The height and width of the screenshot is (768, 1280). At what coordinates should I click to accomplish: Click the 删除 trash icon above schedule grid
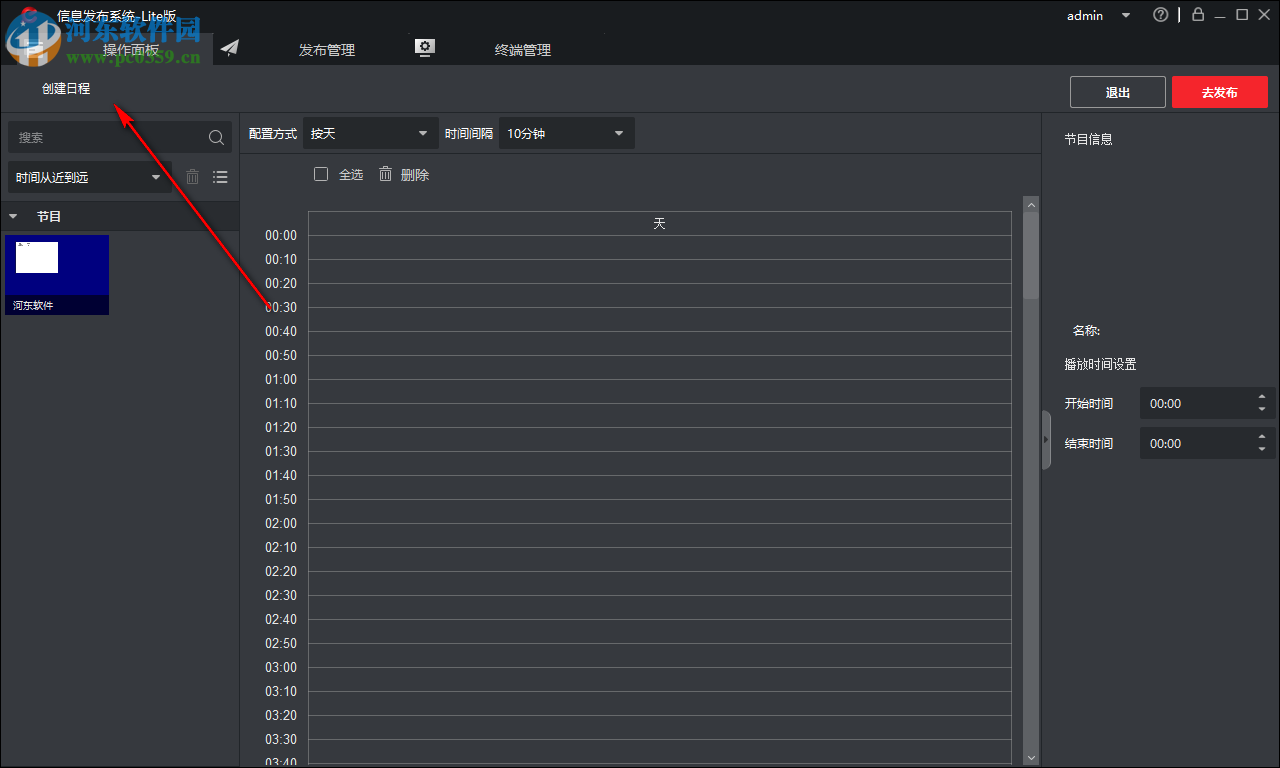(385, 173)
